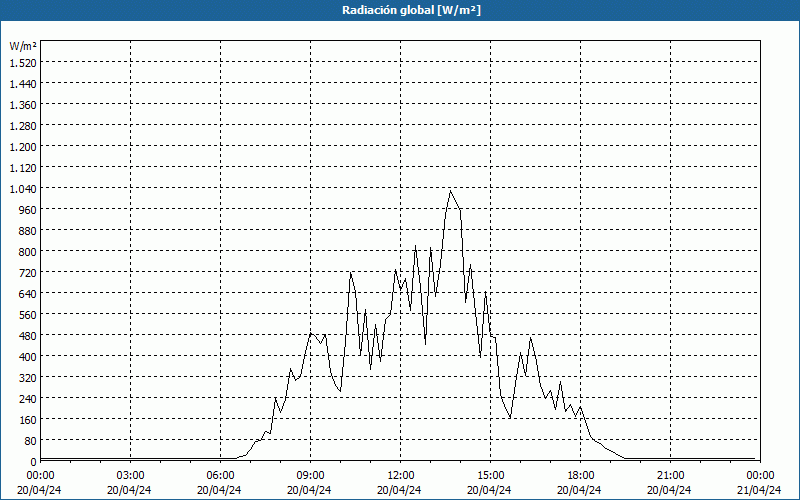
Task: Click the W/m² unit label
Action: (x=23, y=46)
